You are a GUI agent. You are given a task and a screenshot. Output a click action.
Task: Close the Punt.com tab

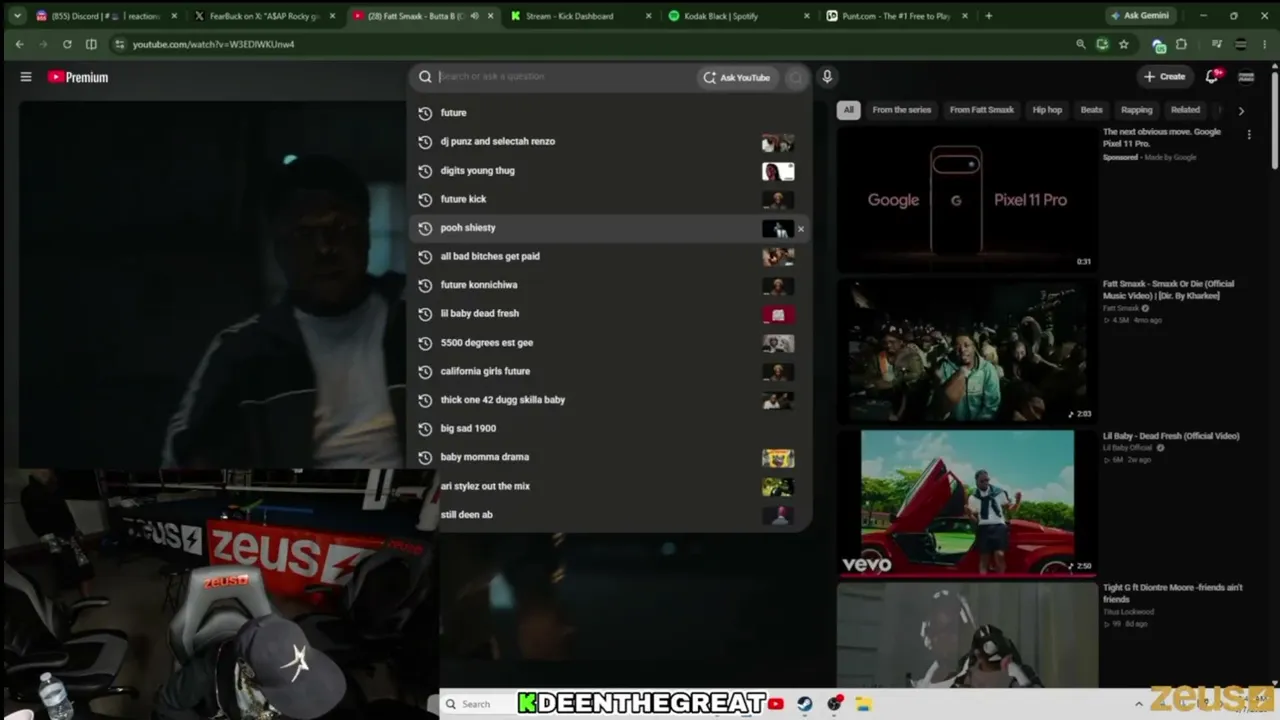pos(964,16)
